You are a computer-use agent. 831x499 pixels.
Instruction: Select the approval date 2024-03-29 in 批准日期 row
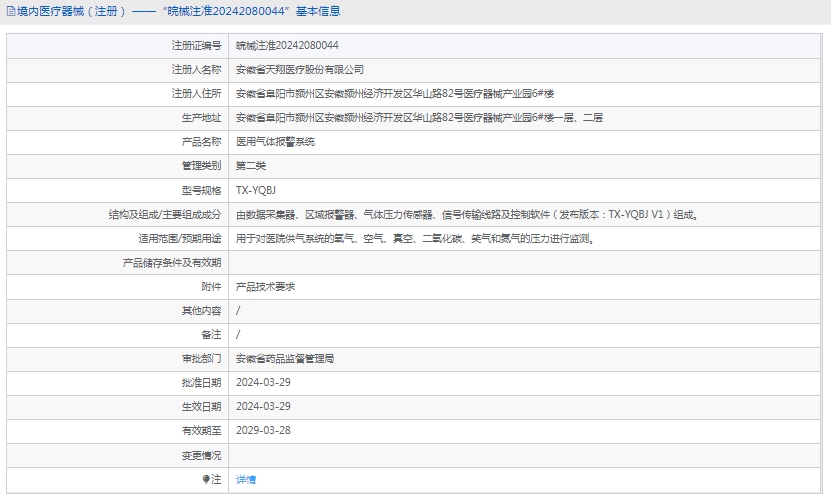263,382
